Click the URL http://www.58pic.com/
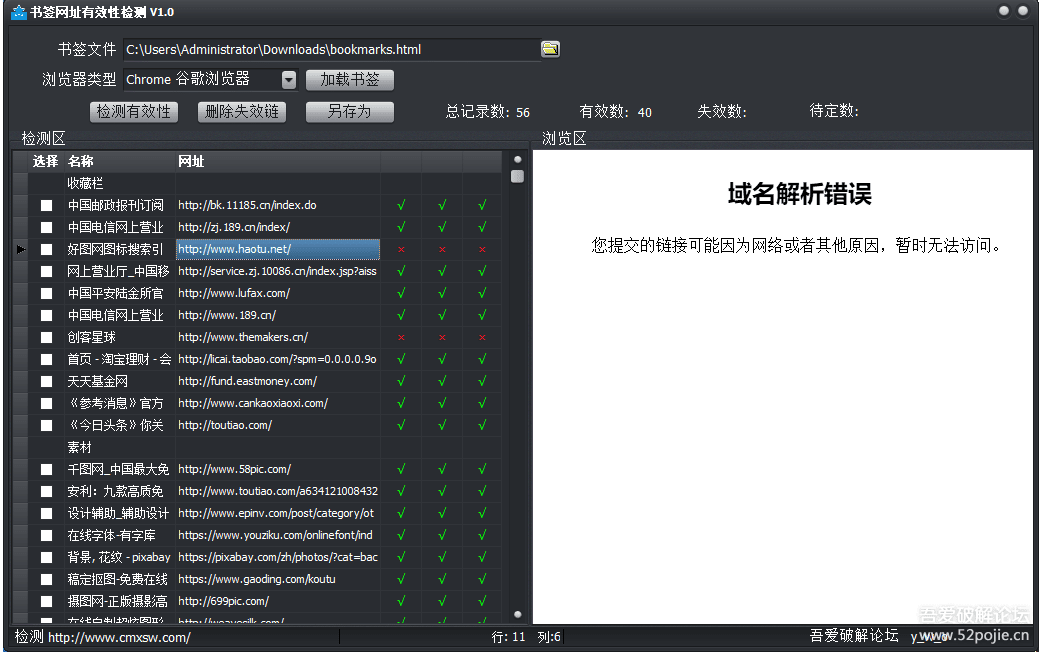 coord(235,469)
